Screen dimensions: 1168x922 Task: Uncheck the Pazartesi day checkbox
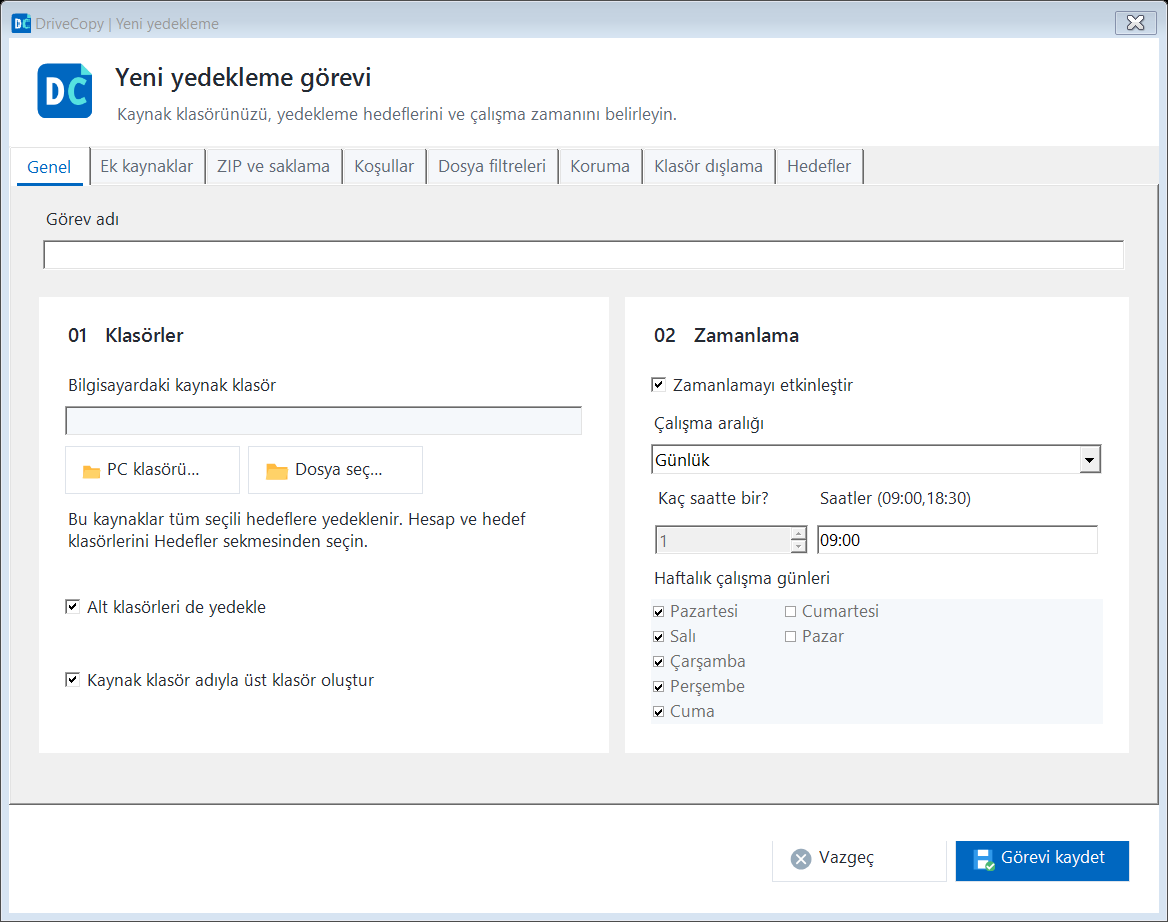click(x=658, y=611)
